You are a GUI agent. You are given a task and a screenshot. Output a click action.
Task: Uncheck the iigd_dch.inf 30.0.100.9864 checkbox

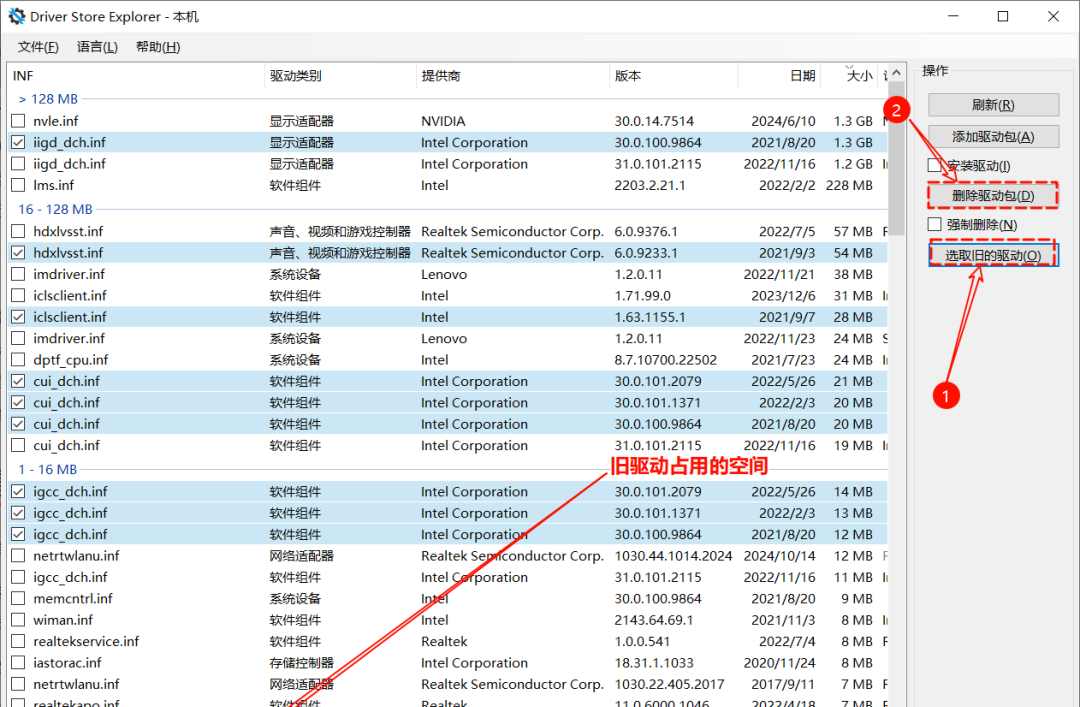18,143
